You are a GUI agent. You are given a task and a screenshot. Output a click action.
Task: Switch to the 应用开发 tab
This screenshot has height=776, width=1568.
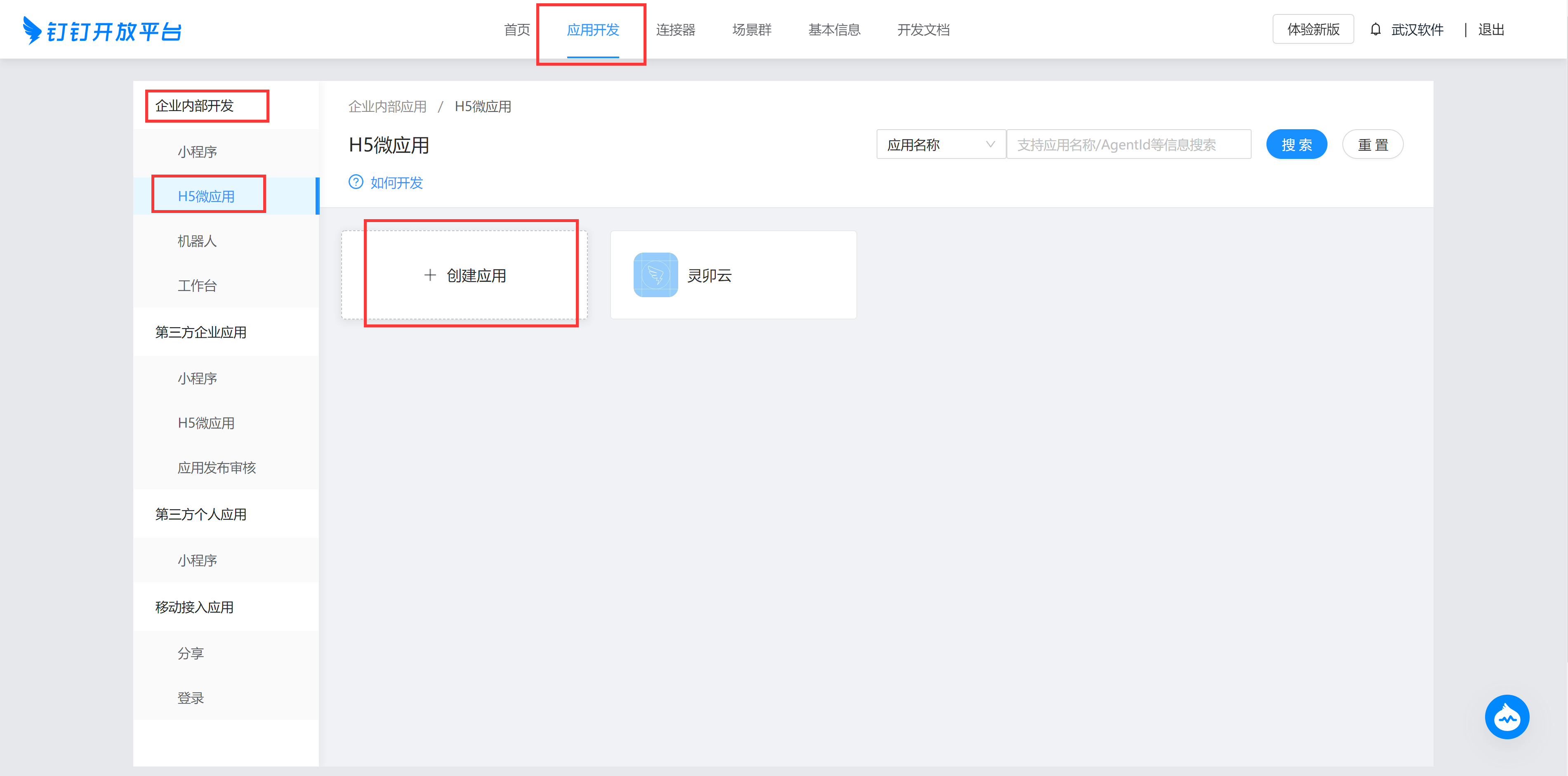592,30
